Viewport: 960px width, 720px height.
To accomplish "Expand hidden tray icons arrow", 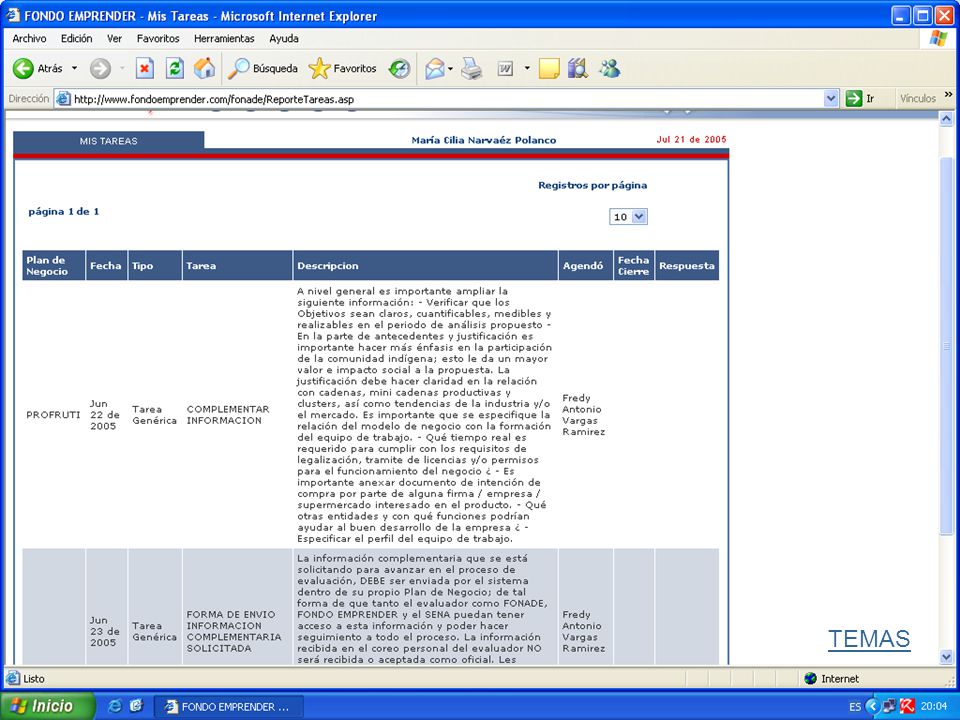I will tap(873, 707).
